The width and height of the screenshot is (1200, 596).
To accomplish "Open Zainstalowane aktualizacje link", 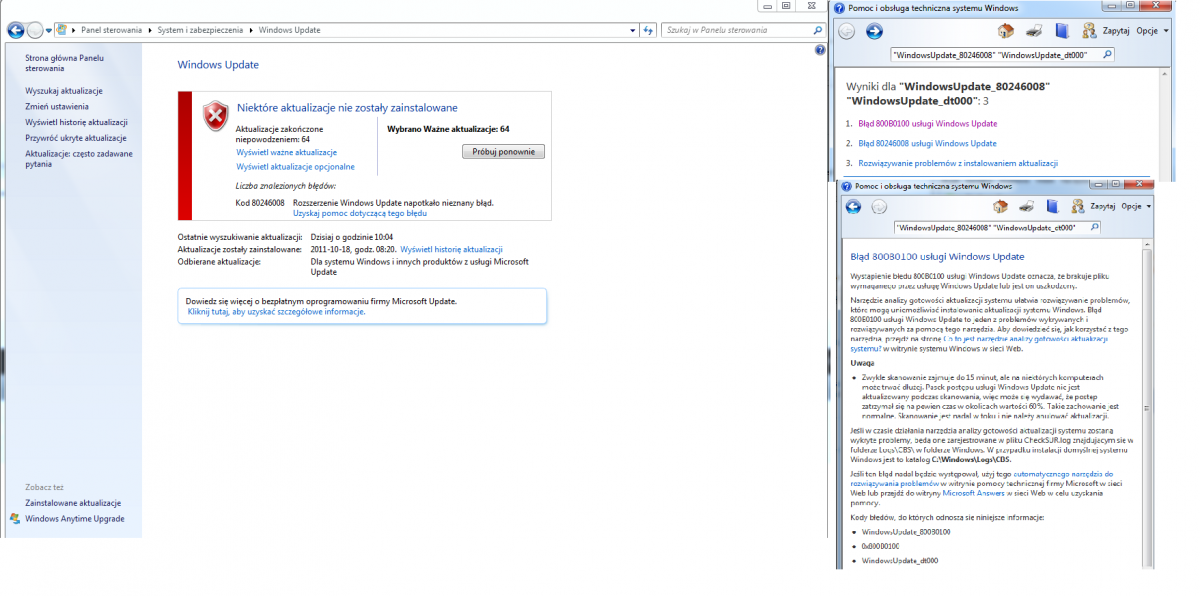I will click(73, 503).
